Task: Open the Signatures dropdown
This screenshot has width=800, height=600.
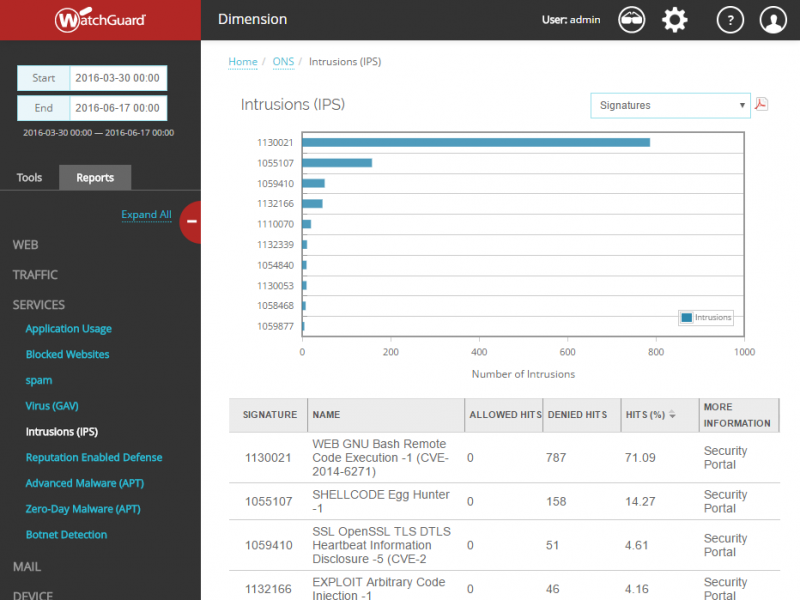Action: [670, 104]
